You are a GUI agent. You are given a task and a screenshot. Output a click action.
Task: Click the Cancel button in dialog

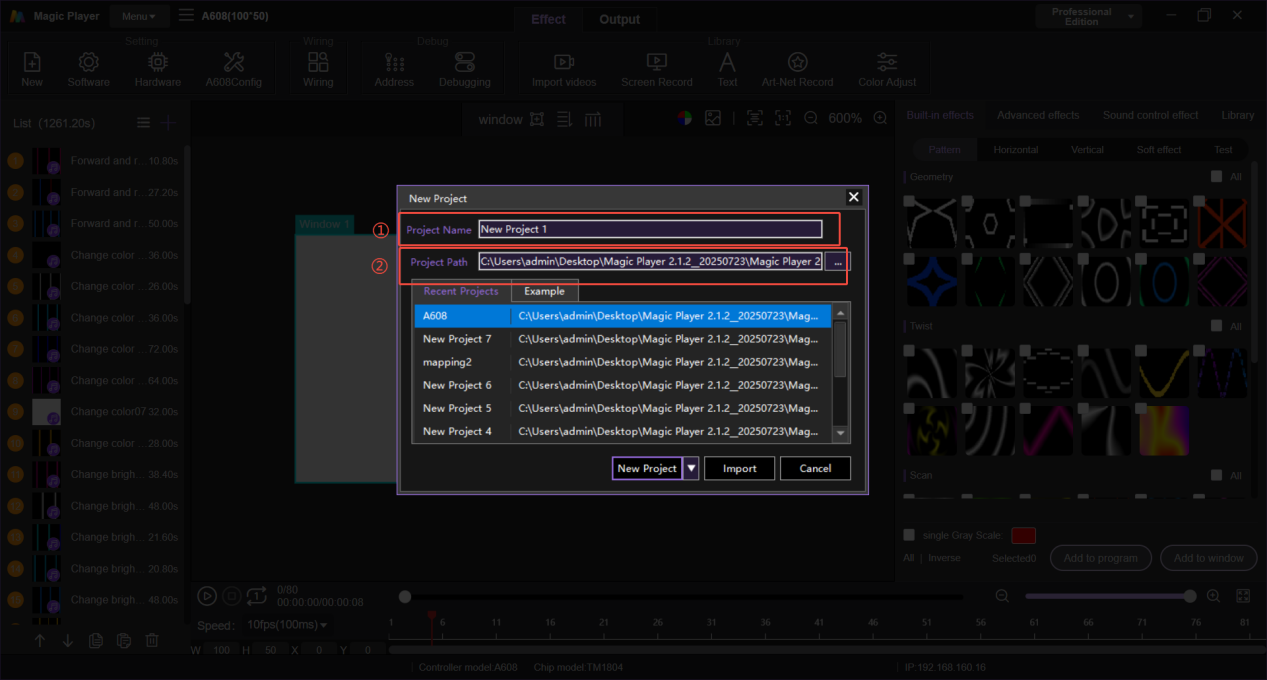pos(815,468)
